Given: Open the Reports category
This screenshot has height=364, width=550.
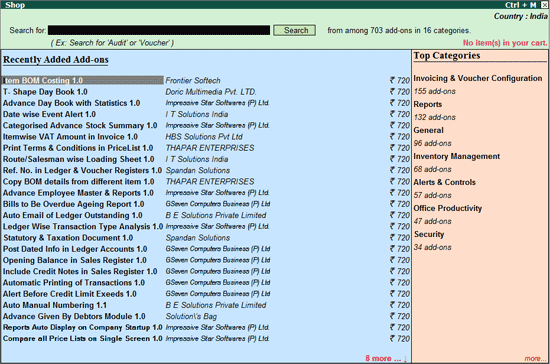Looking at the screenshot, I should [x=428, y=104].
